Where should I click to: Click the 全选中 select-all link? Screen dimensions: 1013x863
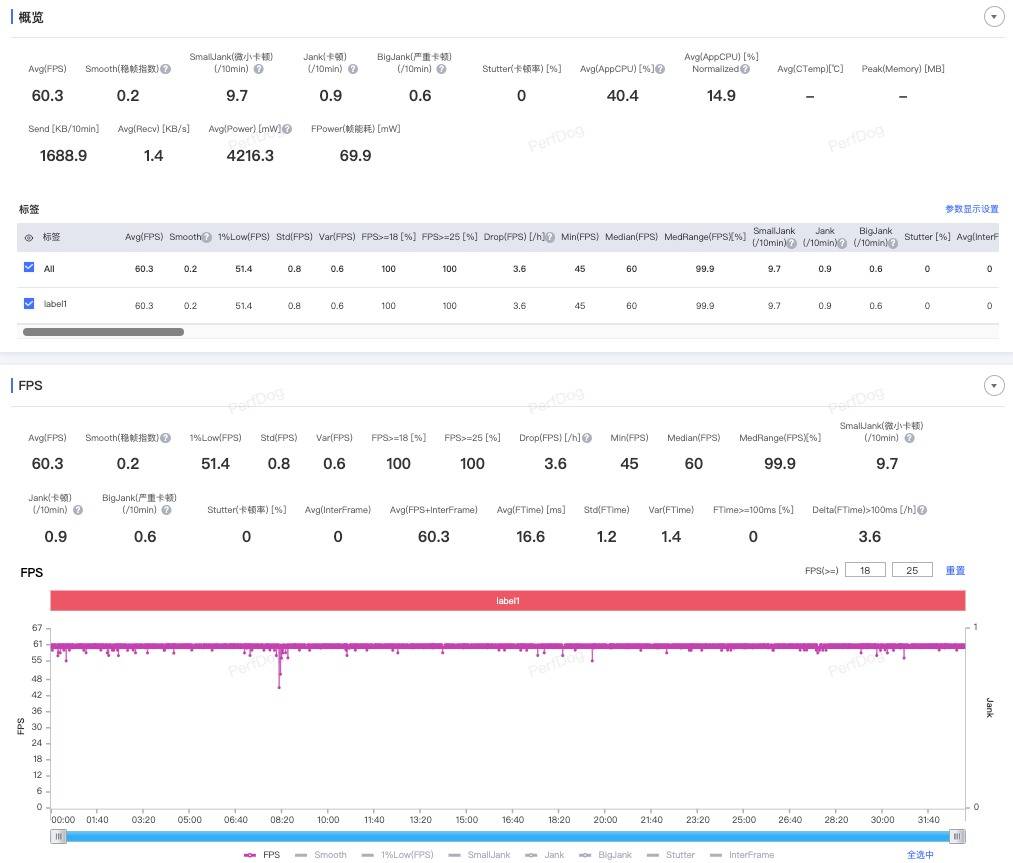coord(920,855)
